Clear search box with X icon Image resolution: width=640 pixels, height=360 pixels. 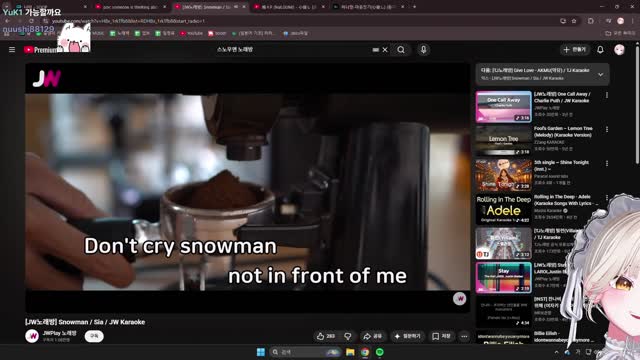pyautogui.click(x=385, y=50)
